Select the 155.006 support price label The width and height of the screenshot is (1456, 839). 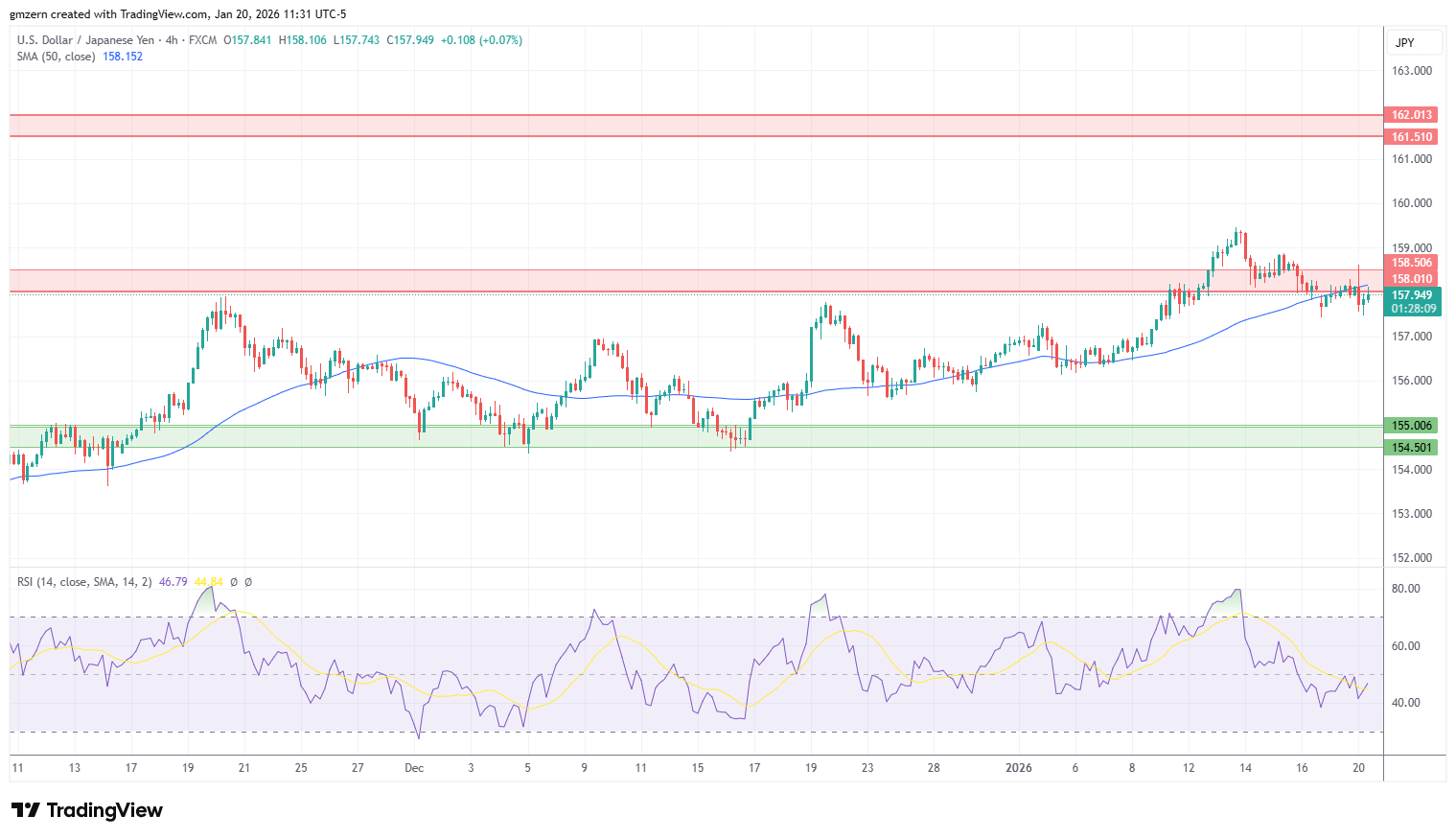tap(1412, 426)
